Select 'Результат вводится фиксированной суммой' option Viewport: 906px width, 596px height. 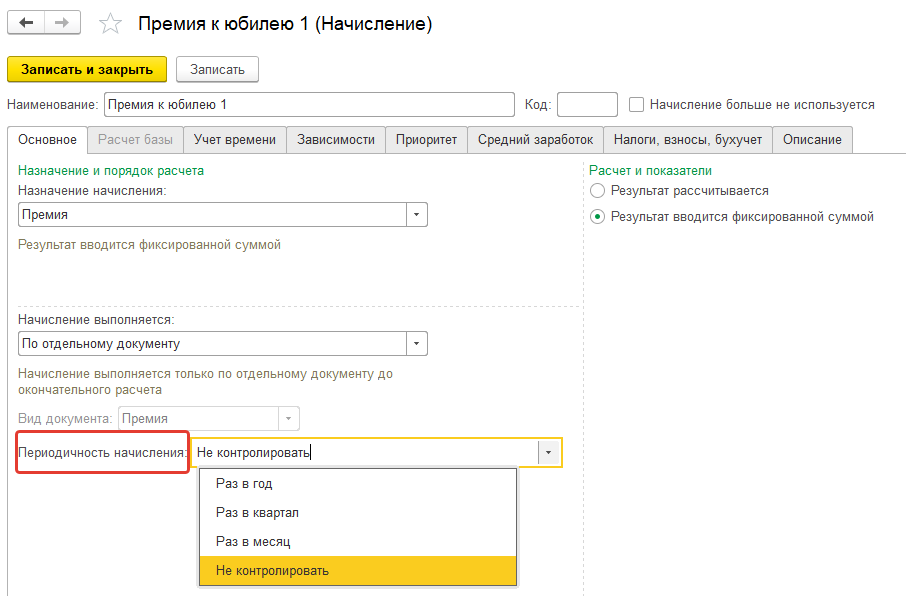(x=598, y=216)
